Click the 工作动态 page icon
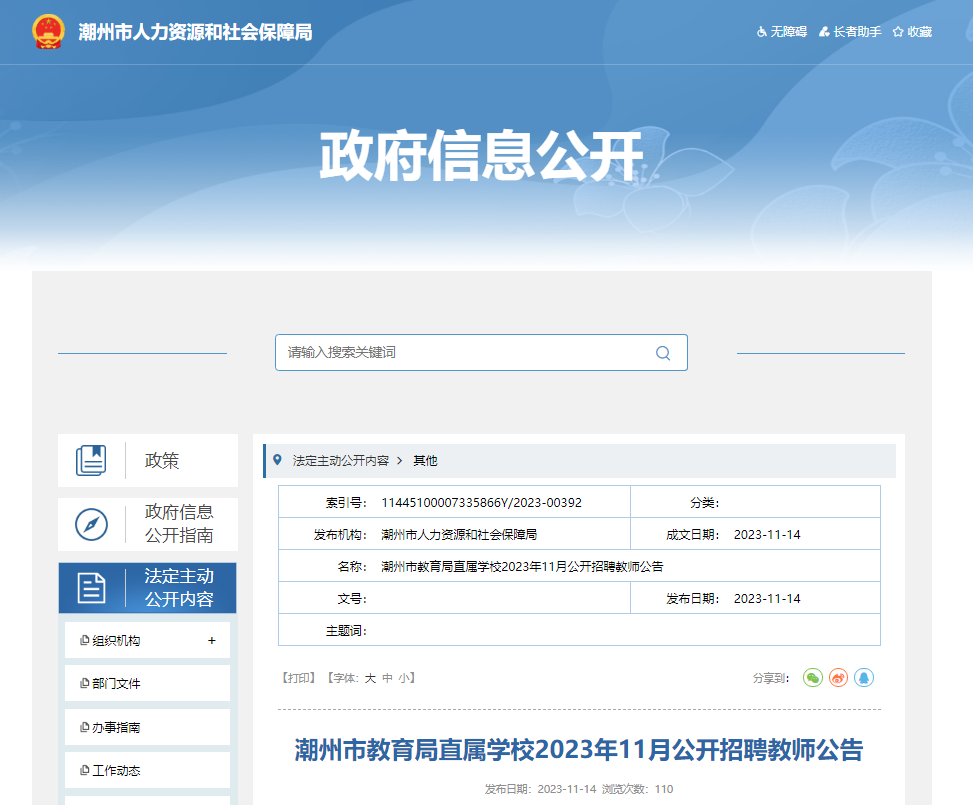Screen dimensions: 973x805 [84, 770]
